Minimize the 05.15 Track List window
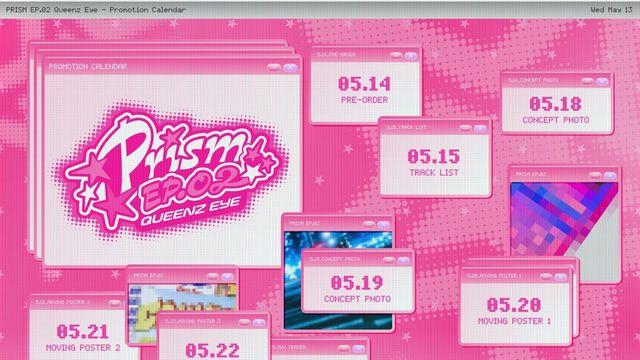Screen dimensions: 640x360 click(x=465, y=129)
